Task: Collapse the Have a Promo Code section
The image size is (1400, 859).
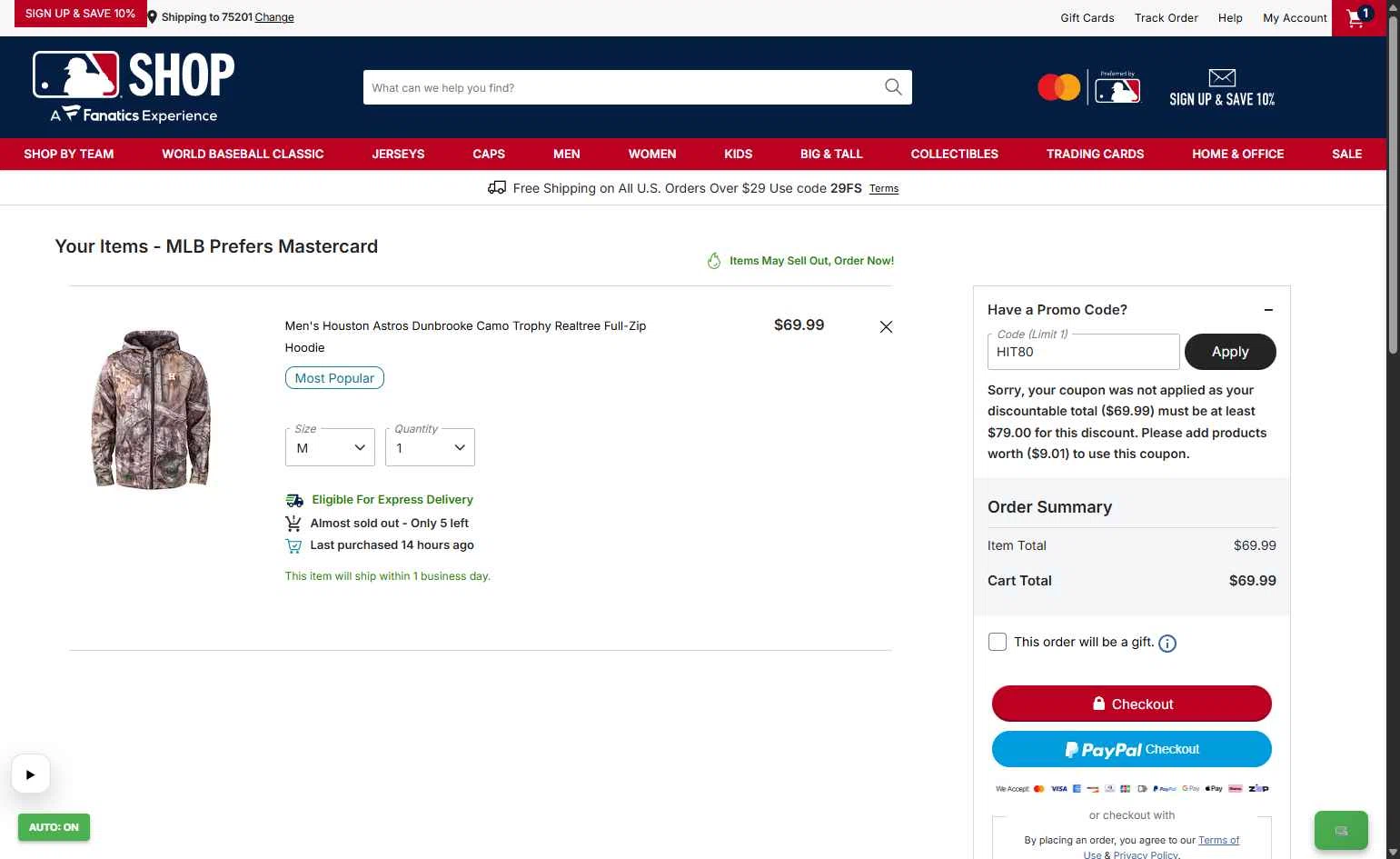Action: [x=1268, y=310]
